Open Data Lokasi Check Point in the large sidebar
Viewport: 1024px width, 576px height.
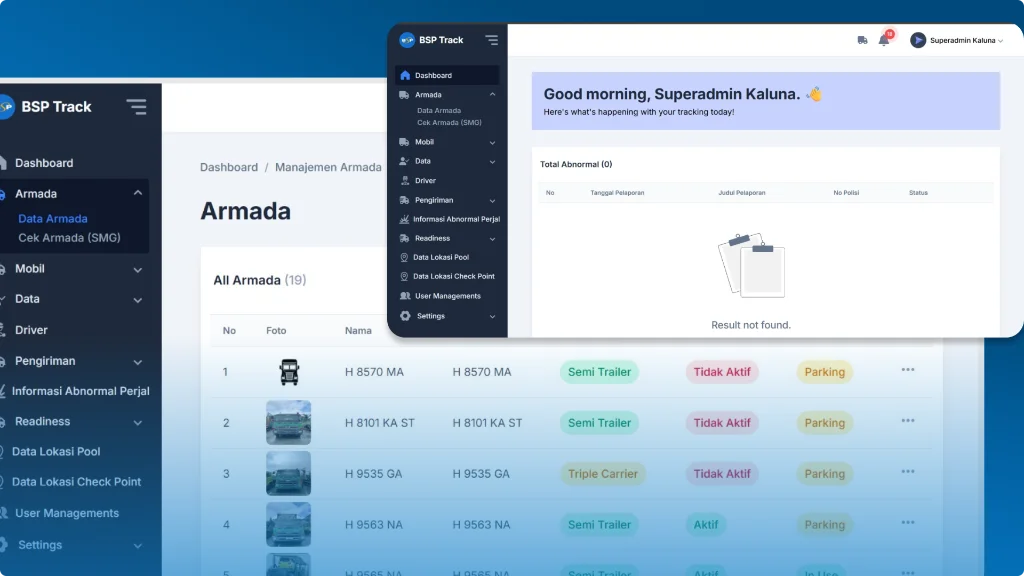[76, 481]
